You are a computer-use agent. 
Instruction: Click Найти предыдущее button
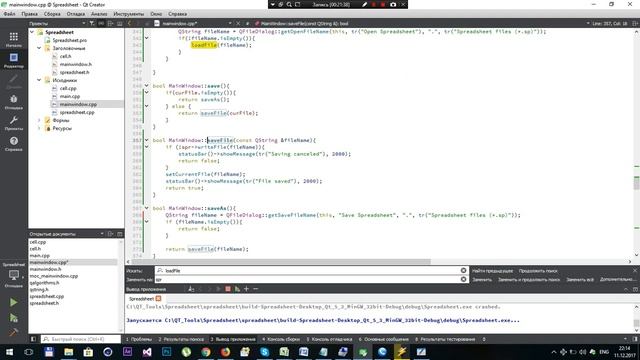click(x=492, y=271)
